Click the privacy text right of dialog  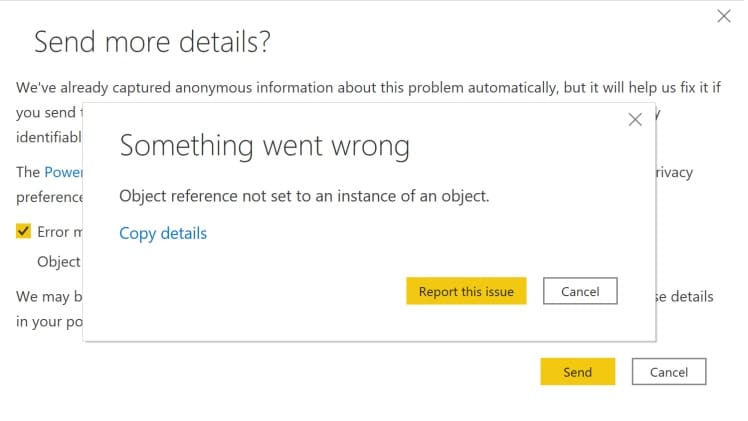[672, 172]
